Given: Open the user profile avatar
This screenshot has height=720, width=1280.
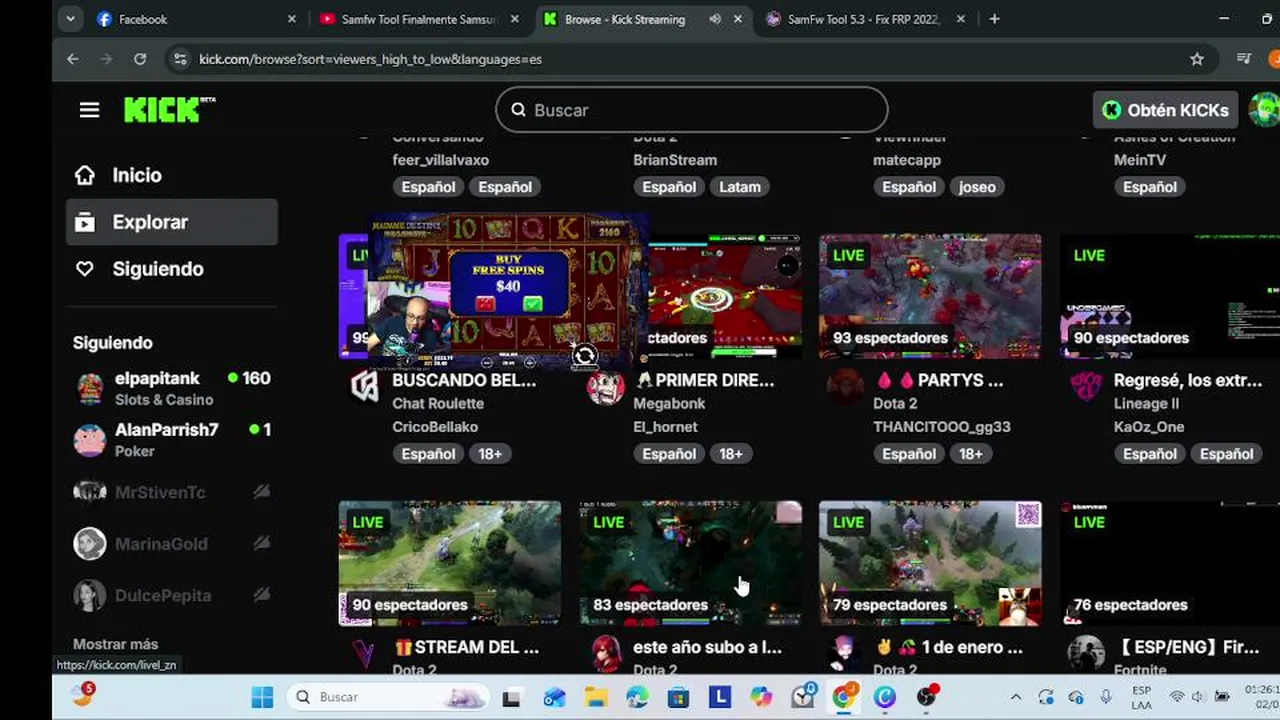Looking at the screenshot, I should click(x=1265, y=110).
